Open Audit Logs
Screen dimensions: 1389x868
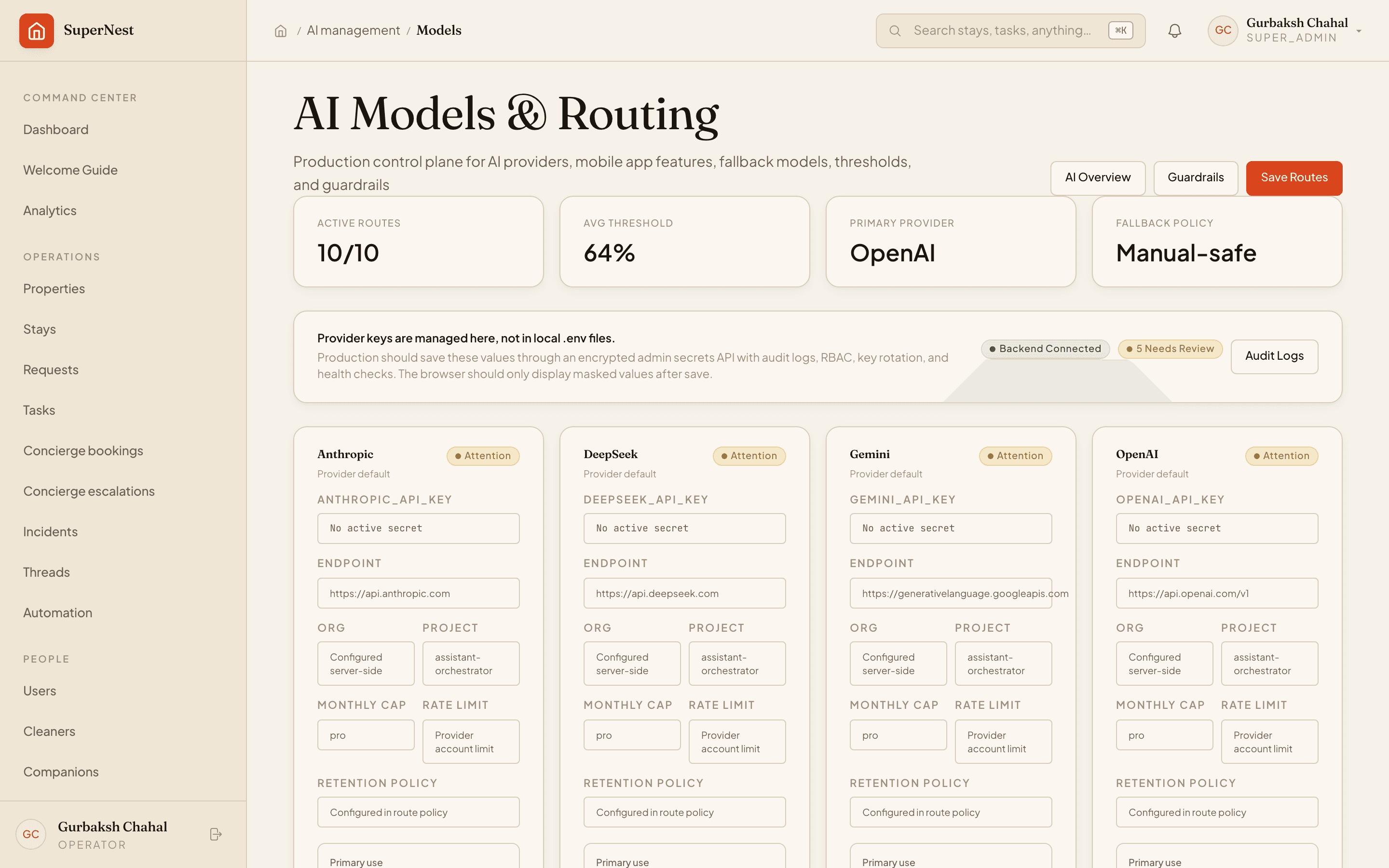coord(1274,356)
